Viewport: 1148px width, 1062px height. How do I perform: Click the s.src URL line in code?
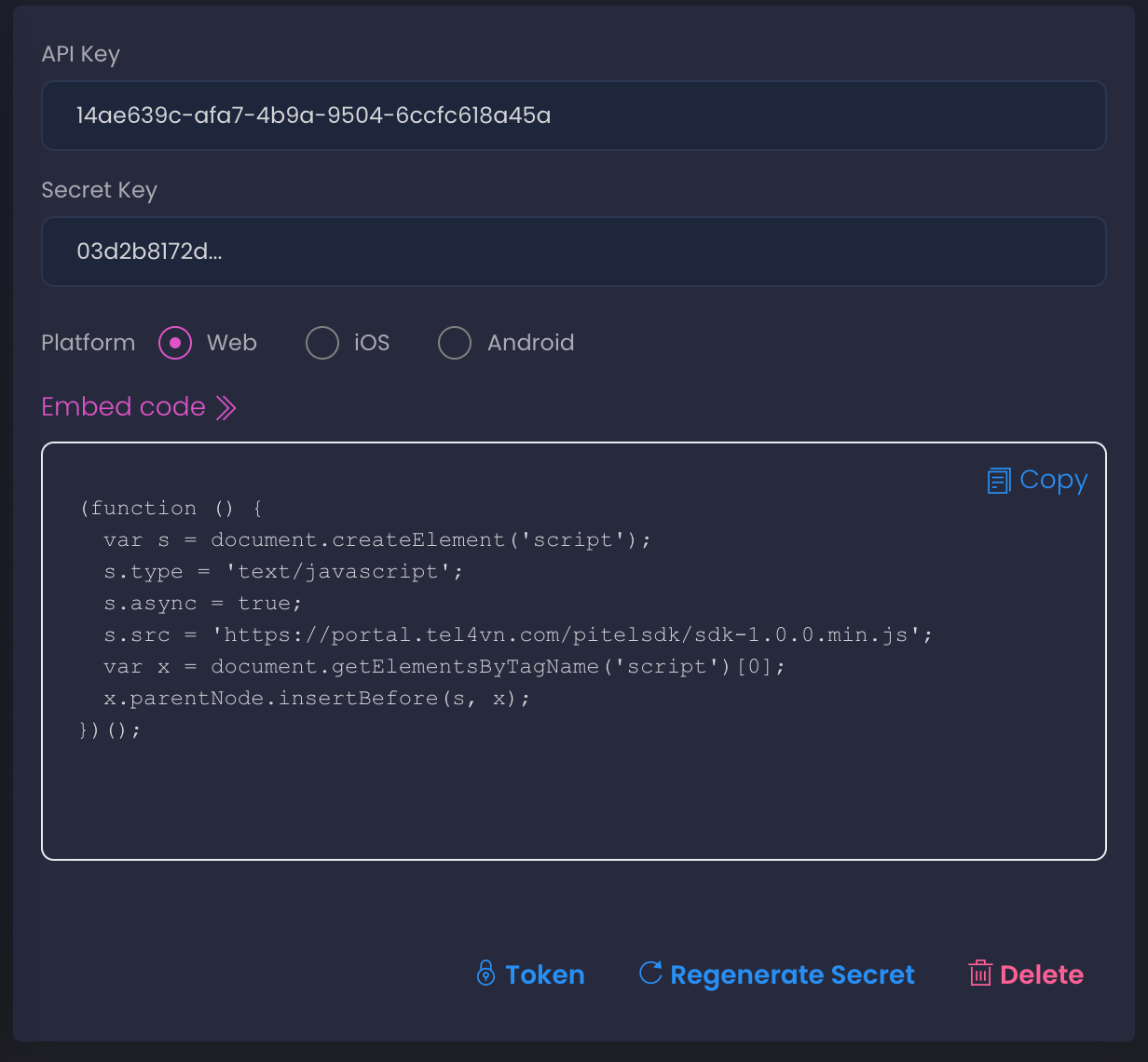[x=518, y=635]
